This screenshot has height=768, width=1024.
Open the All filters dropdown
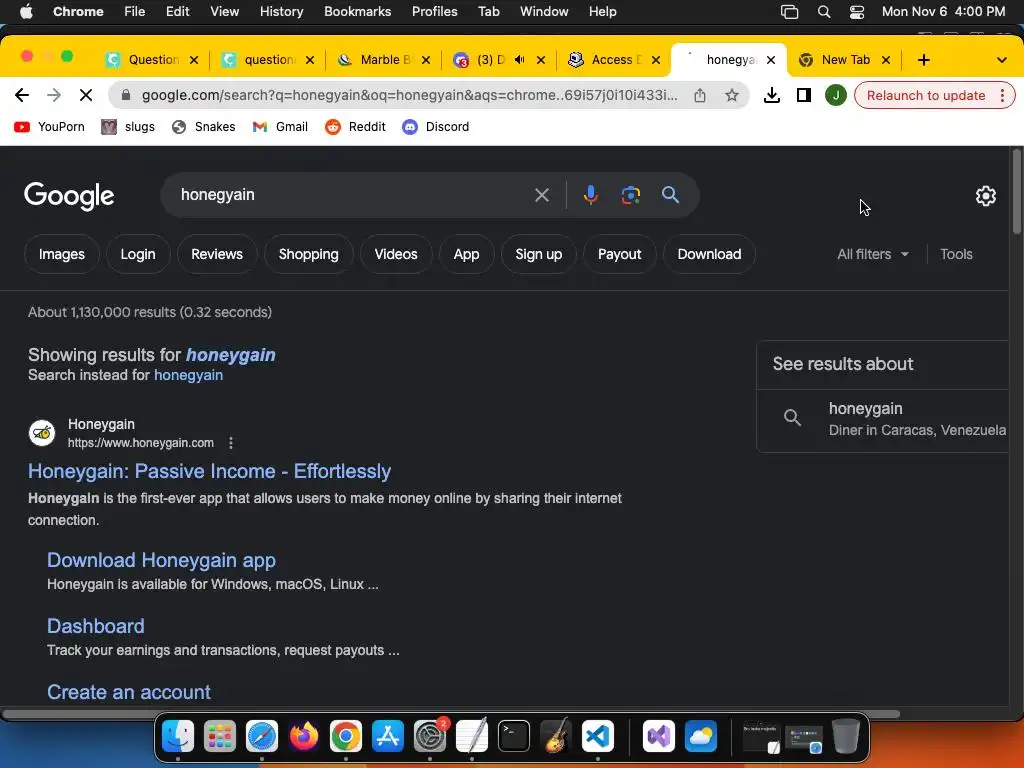pos(872,254)
